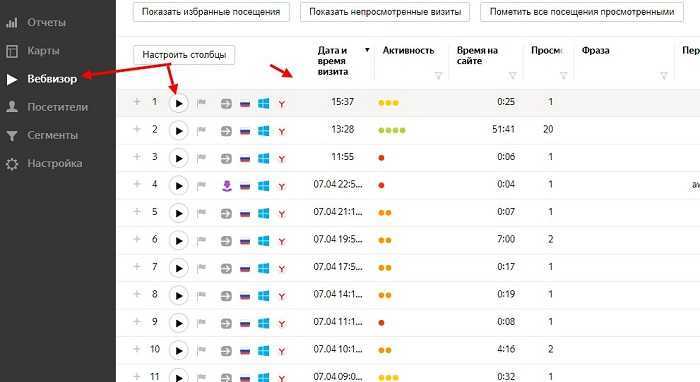This screenshot has width=700, height=382.
Task: Play the visit recording in row 6
Action: [x=178, y=241]
